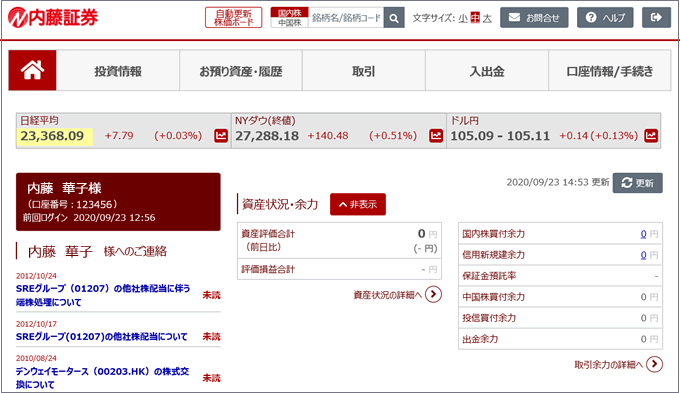Screen dimensions: 680x393
Task: Open the 入出金 menu
Action: point(487,71)
